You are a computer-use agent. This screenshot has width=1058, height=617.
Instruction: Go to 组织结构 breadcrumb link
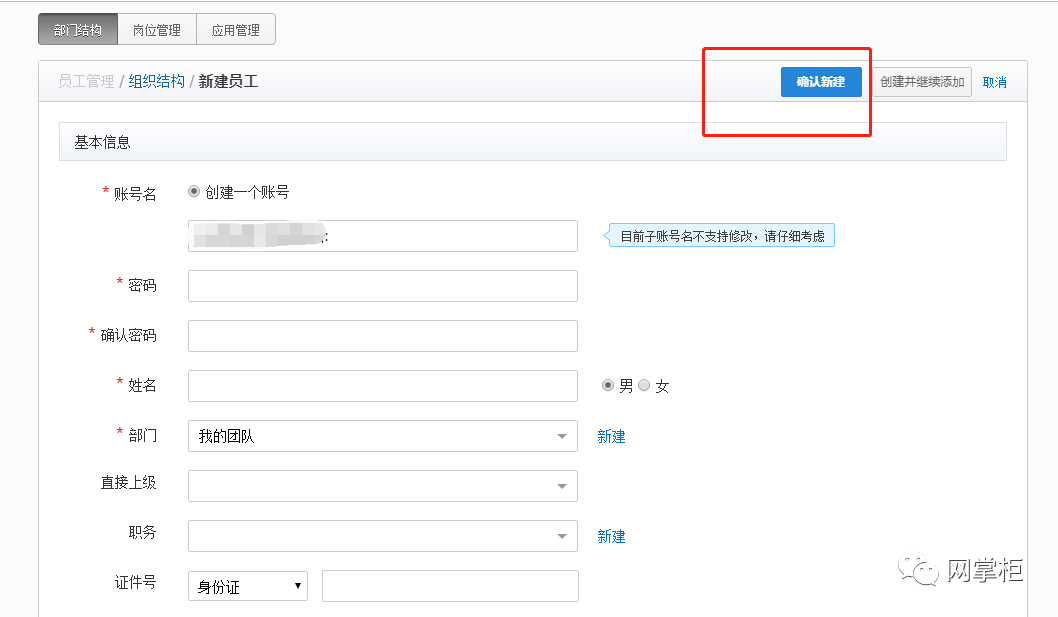pos(157,82)
